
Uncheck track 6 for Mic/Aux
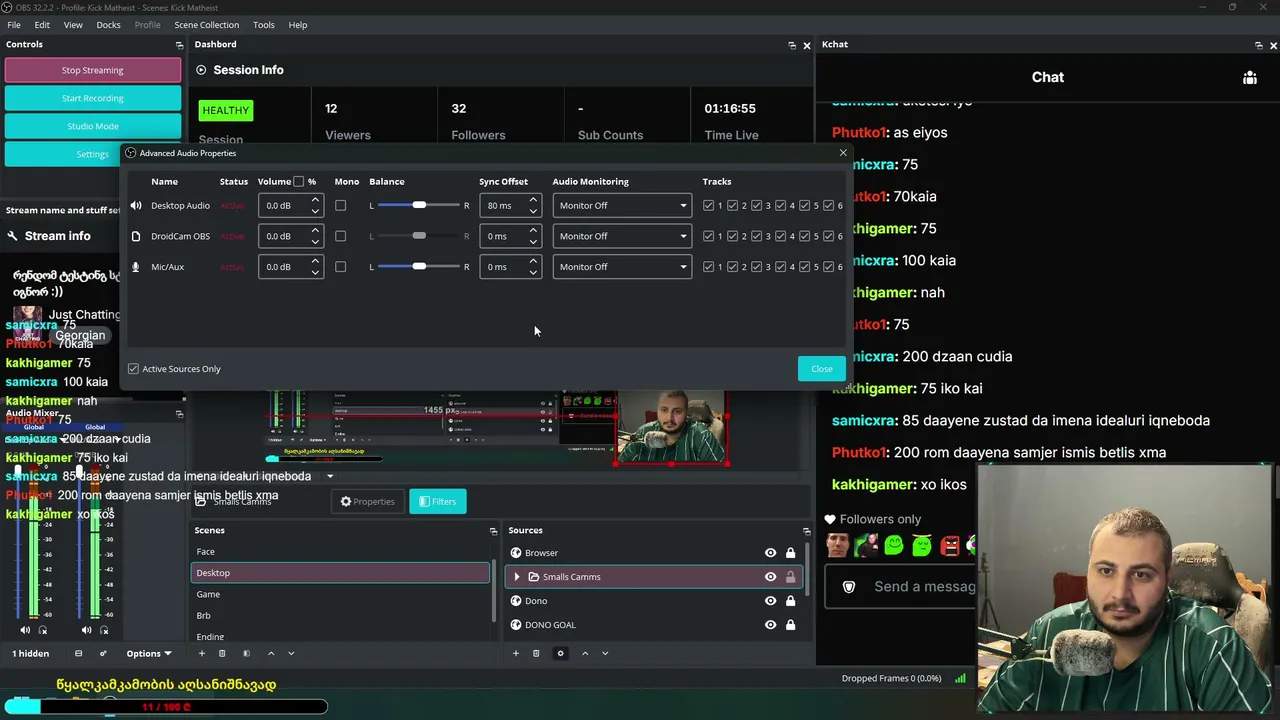829,267
